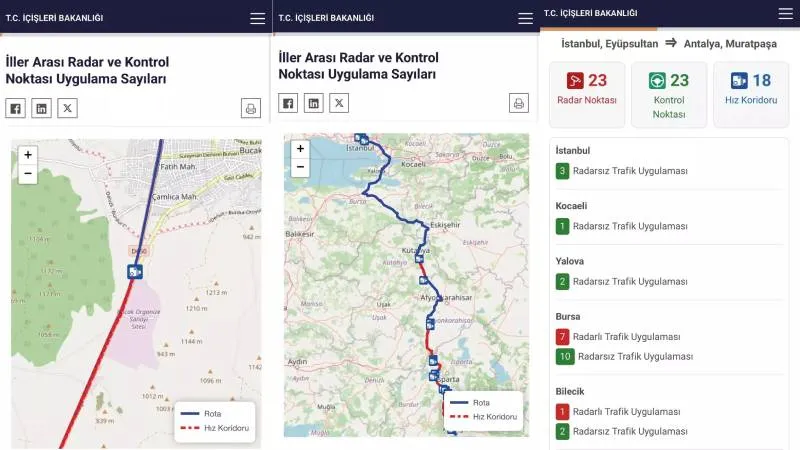Click Bursa's green badge showing 10
This screenshot has width=800, height=450.
[565, 356]
